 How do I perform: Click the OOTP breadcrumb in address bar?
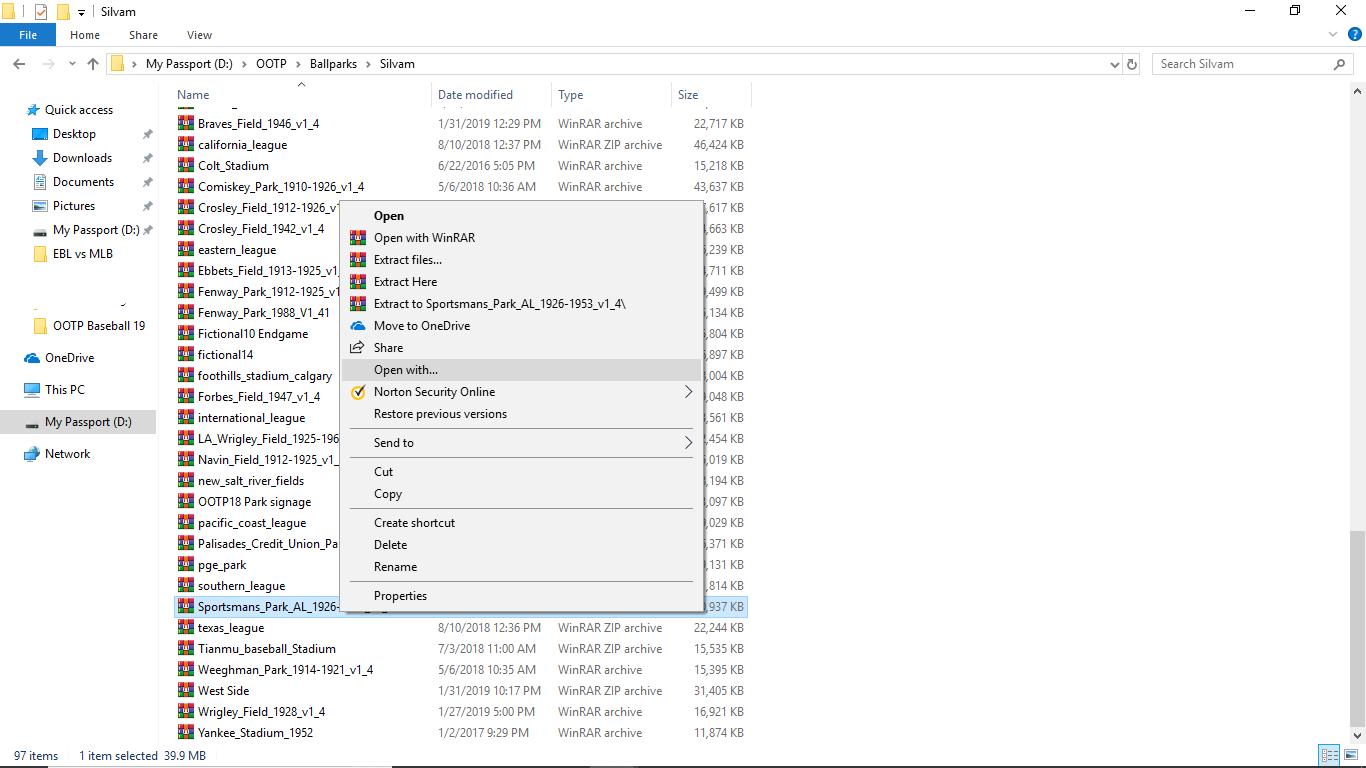(270, 64)
